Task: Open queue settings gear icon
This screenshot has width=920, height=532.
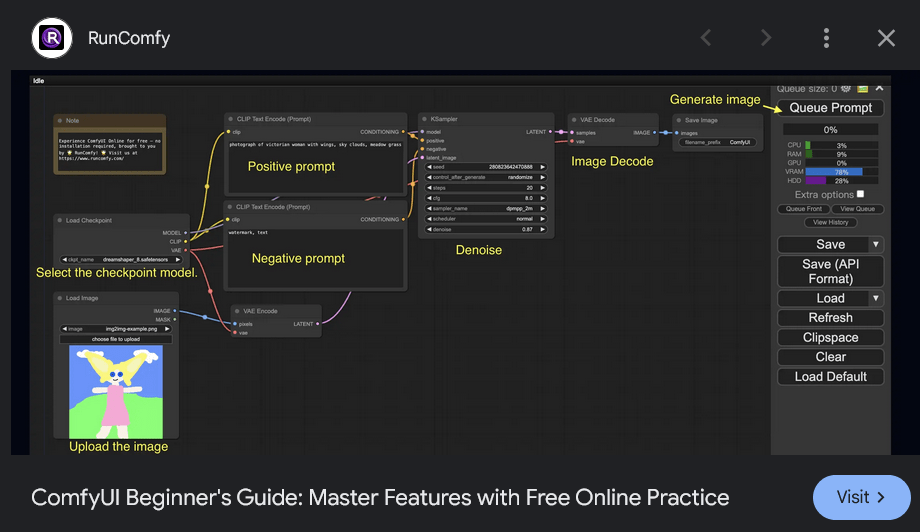Action: tap(846, 89)
